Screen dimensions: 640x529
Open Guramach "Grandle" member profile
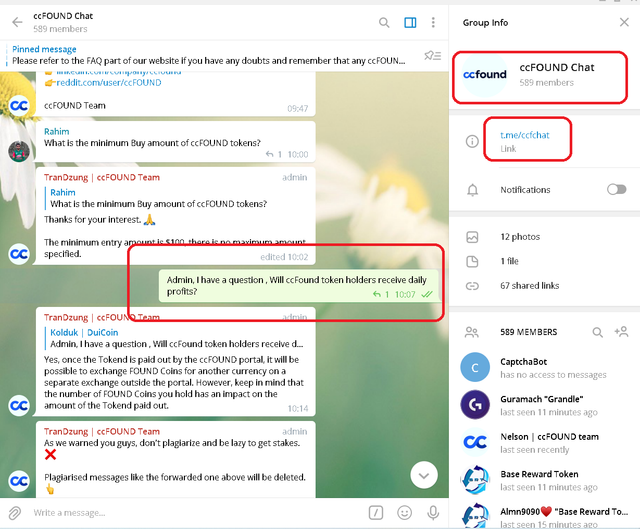click(544, 405)
